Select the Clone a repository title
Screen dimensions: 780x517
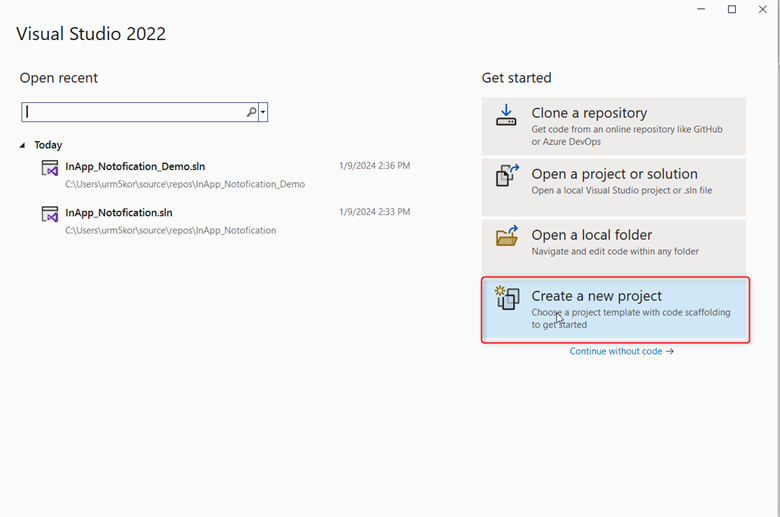589,113
